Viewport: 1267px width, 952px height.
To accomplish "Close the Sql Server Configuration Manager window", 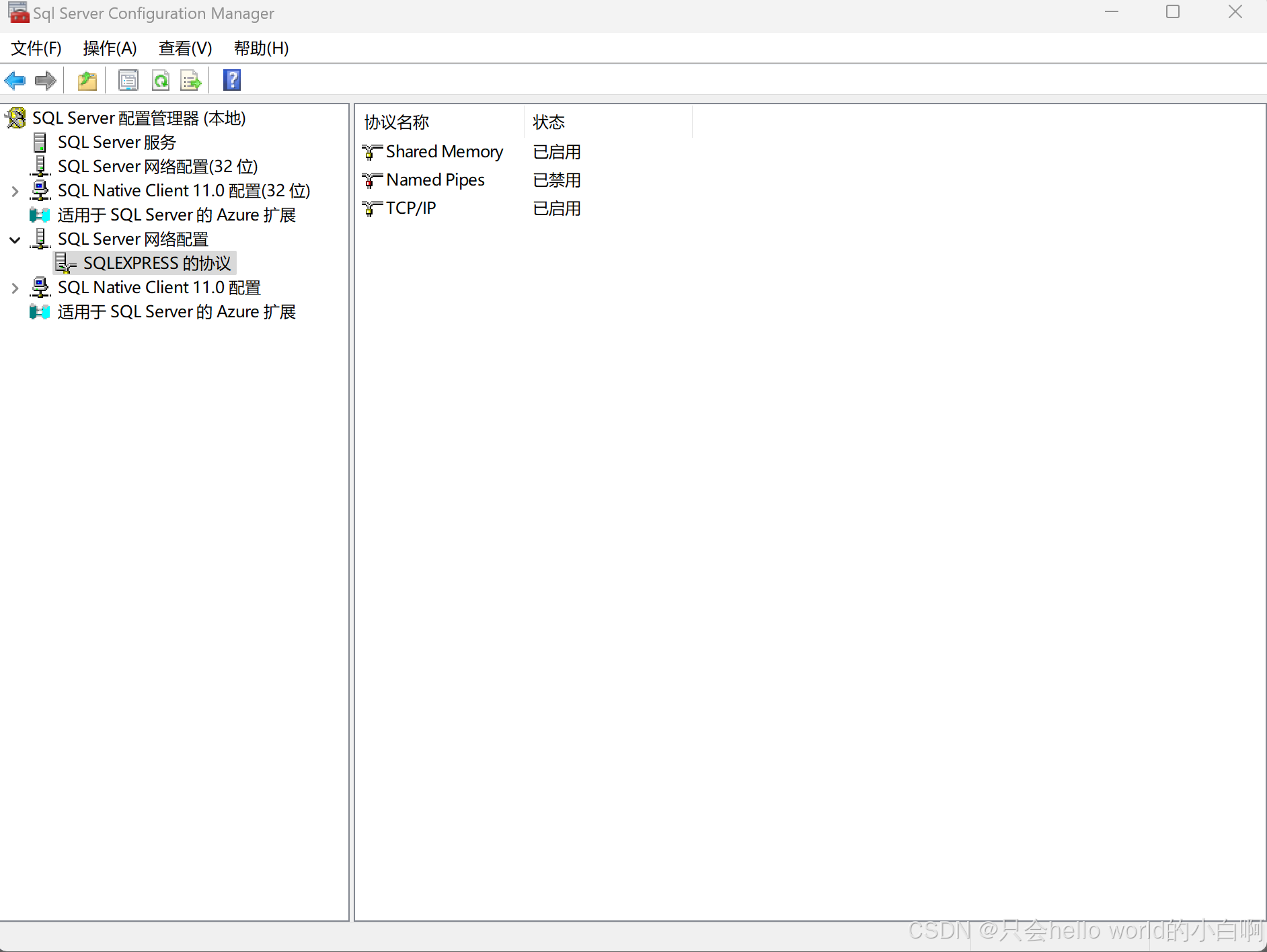I will point(1235,12).
